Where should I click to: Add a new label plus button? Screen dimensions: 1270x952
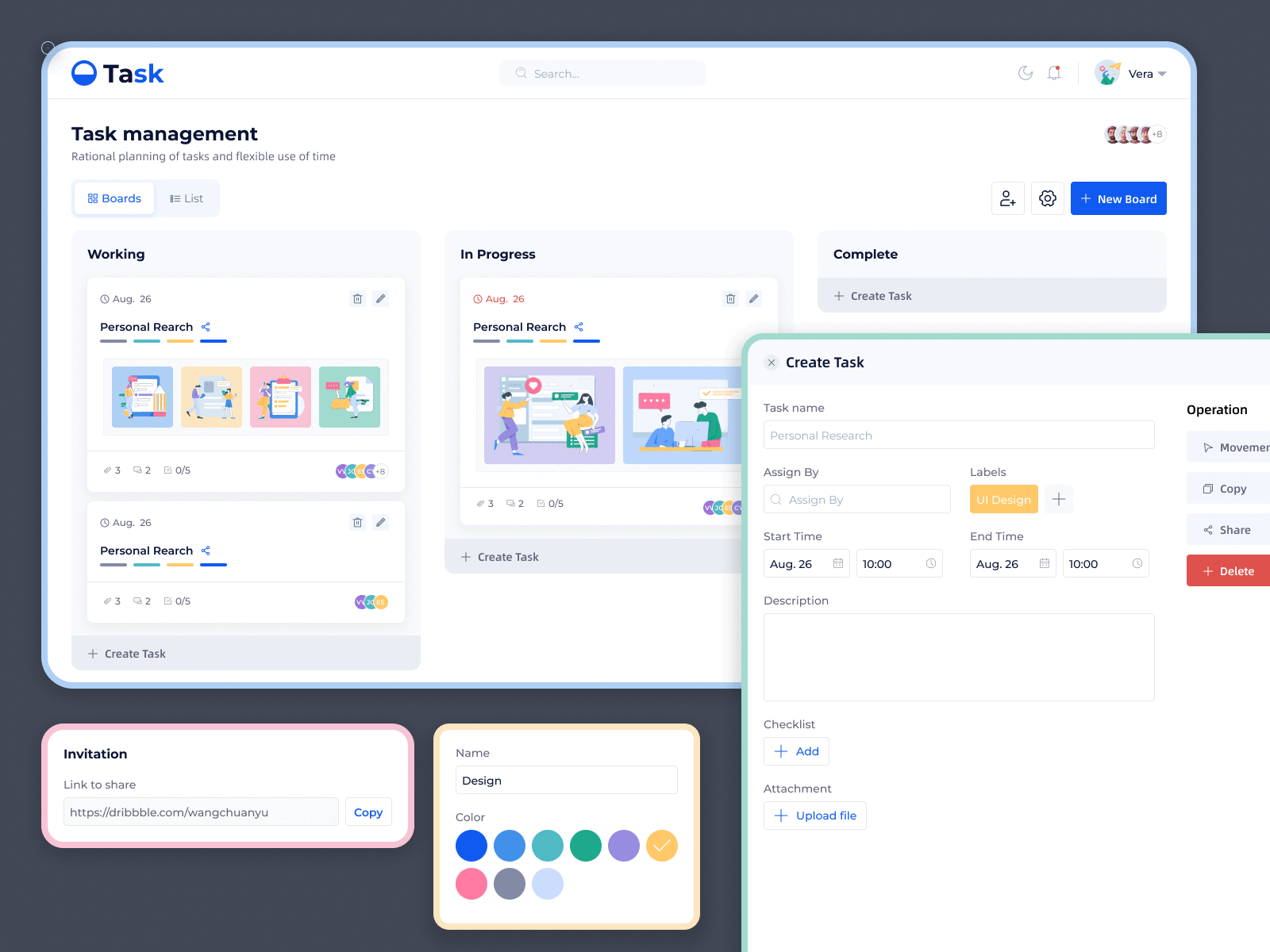[1059, 499]
